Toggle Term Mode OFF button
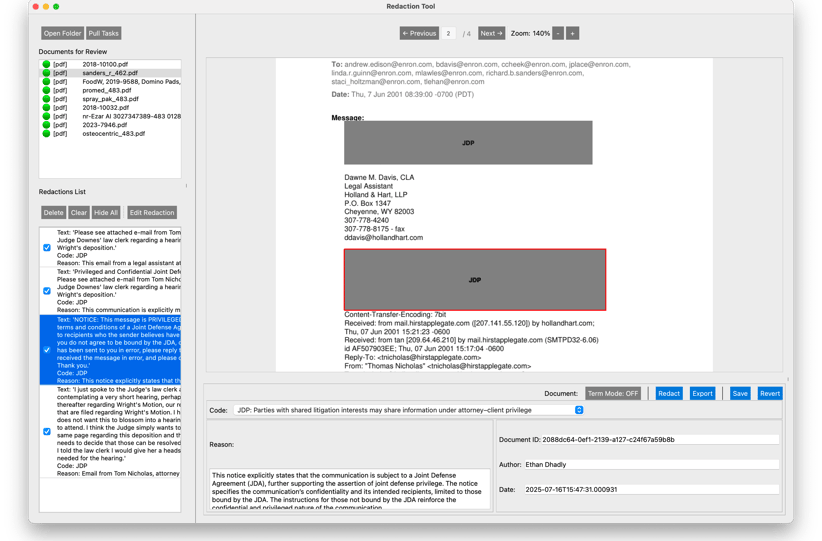Viewport: 822px width, 541px height. tap(613, 393)
